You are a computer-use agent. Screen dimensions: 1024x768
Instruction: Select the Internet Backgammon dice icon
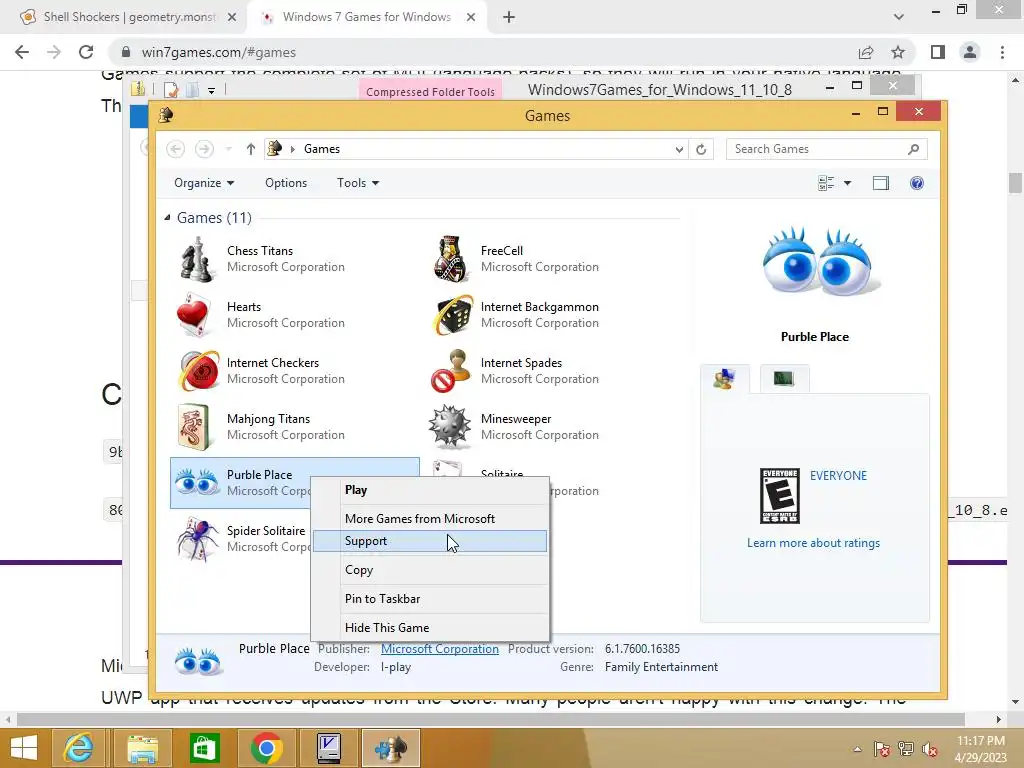(x=452, y=315)
